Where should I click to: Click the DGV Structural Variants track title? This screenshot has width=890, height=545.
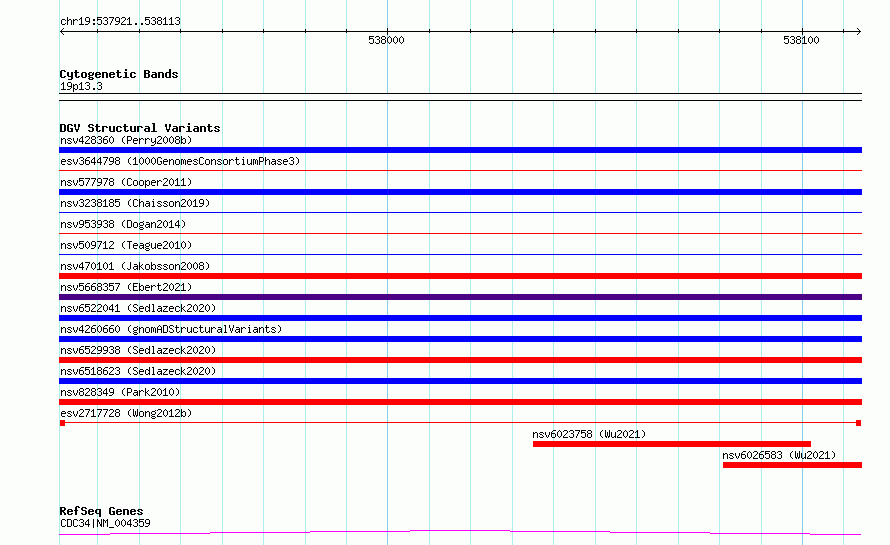coord(140,128)
